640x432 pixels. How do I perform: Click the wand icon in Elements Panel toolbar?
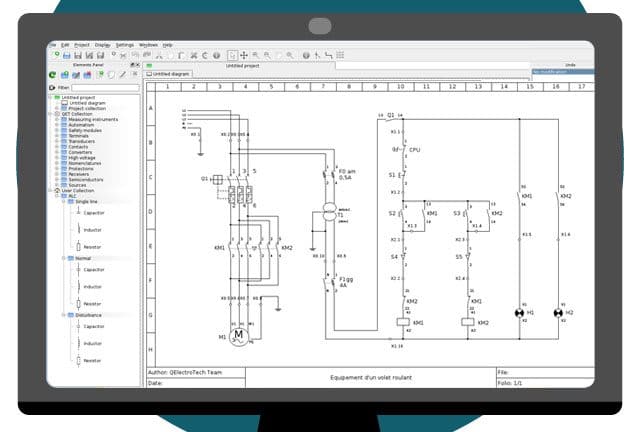coord(123,74)
